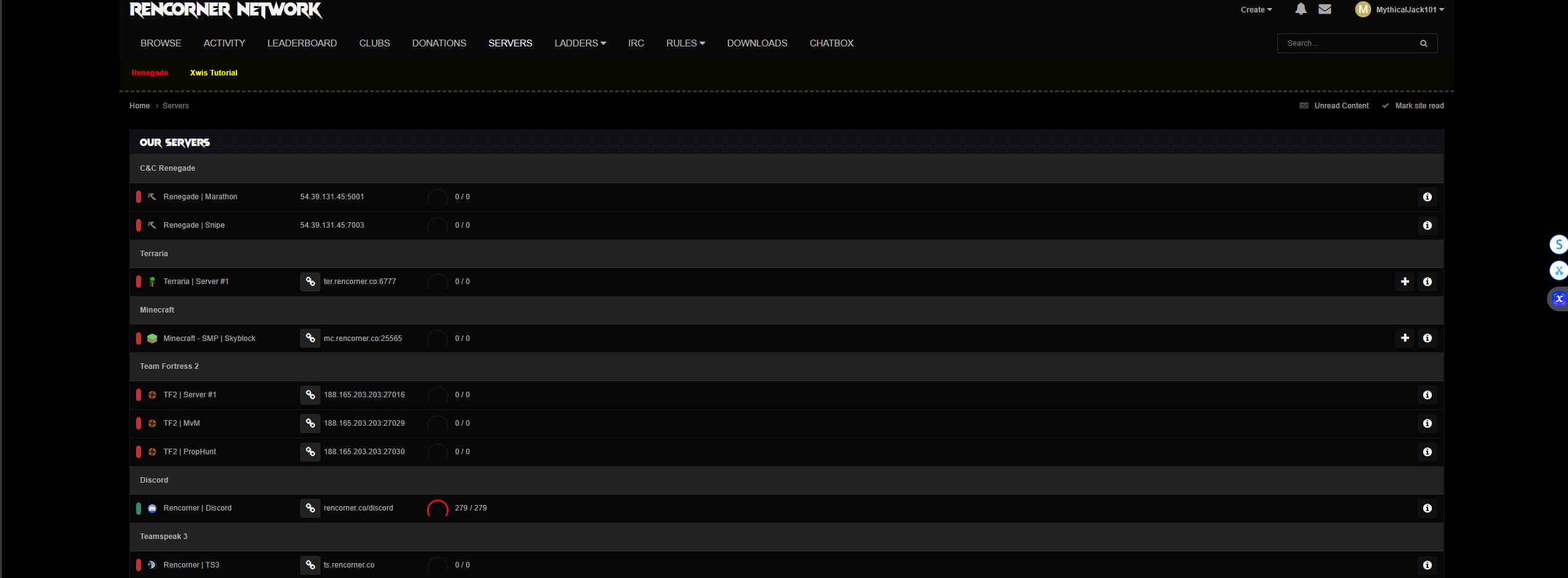The image size is (1568, 578).
Task: Open the messages envelope icon
Action: pyautogui.click(x=1325, y=9)
